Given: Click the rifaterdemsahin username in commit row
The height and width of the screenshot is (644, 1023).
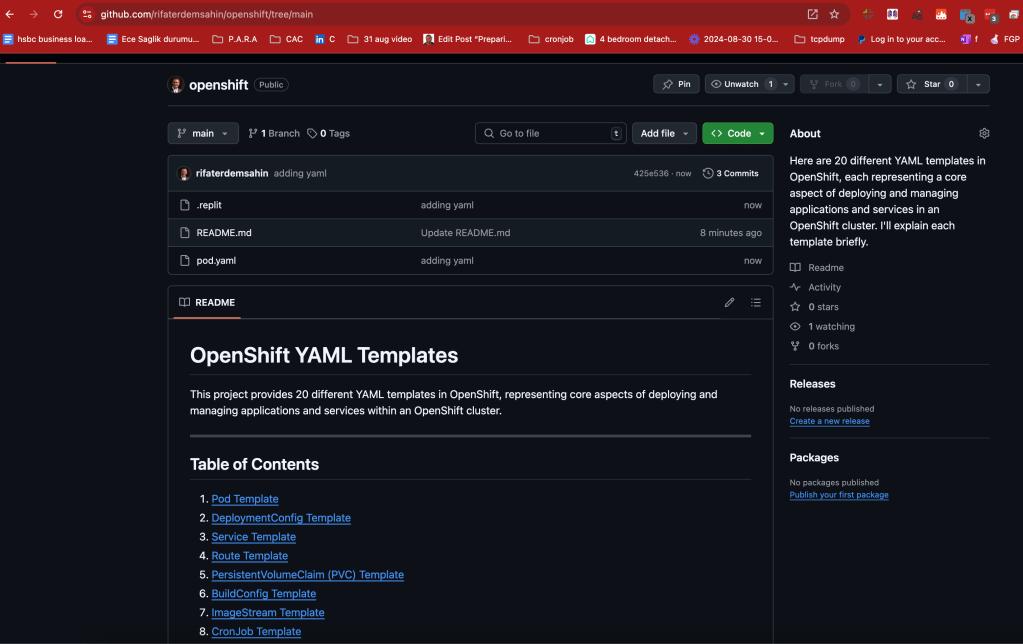Looking at the screenshot, I should [232, 173].
